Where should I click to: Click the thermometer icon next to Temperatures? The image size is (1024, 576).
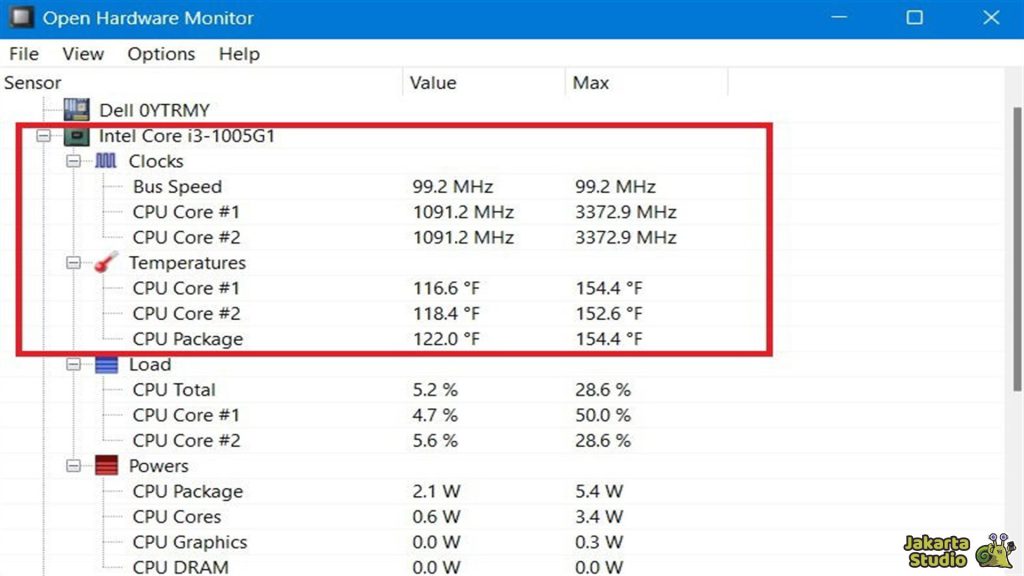coord(106,262)
